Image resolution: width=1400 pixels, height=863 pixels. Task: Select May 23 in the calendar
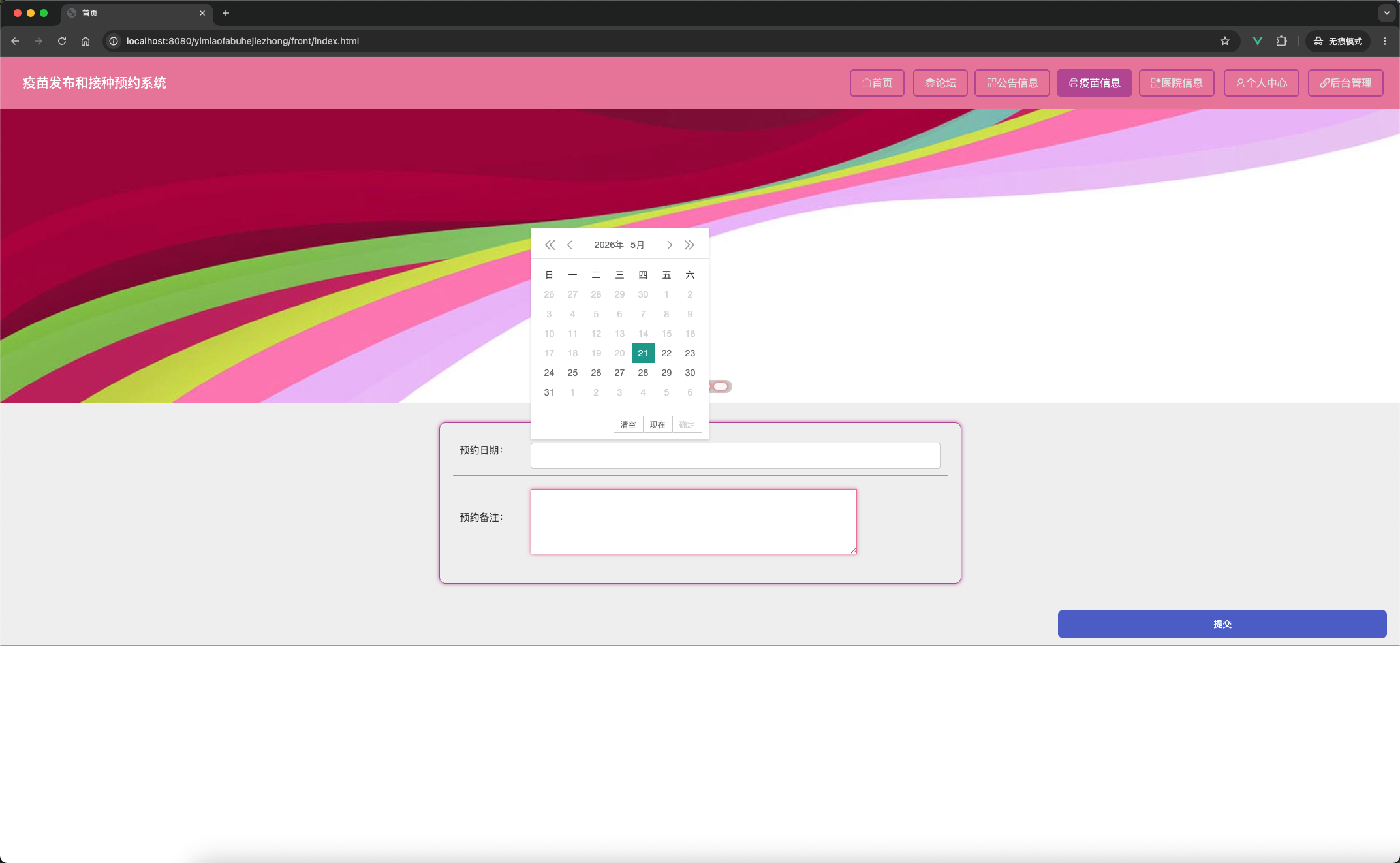coord(690,353)
